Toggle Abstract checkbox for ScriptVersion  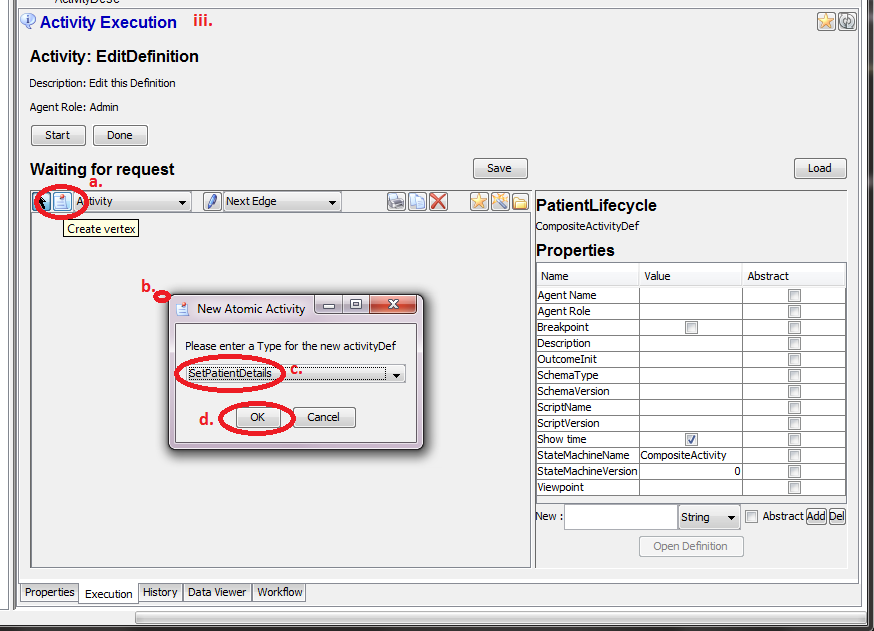coord(794,424)
